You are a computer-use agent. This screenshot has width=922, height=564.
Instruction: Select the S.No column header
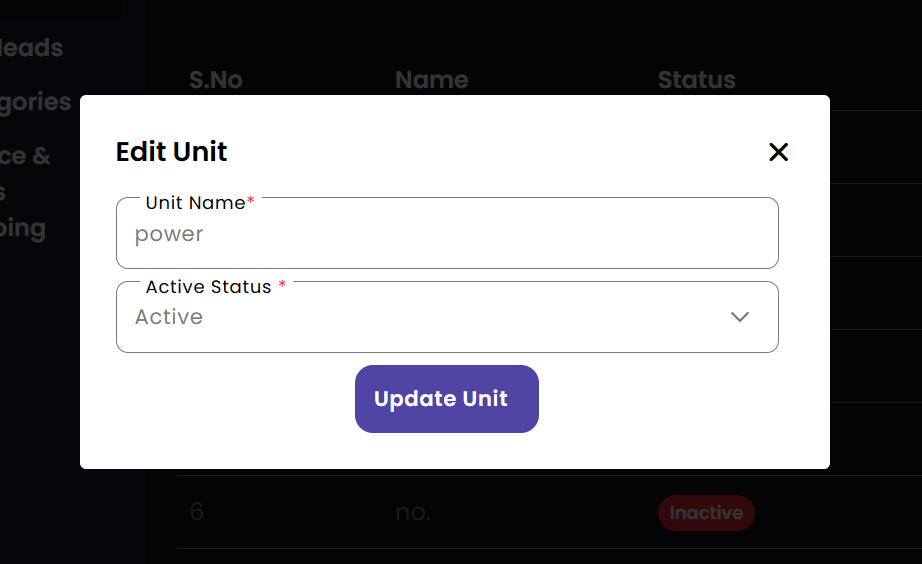(216, 80)
